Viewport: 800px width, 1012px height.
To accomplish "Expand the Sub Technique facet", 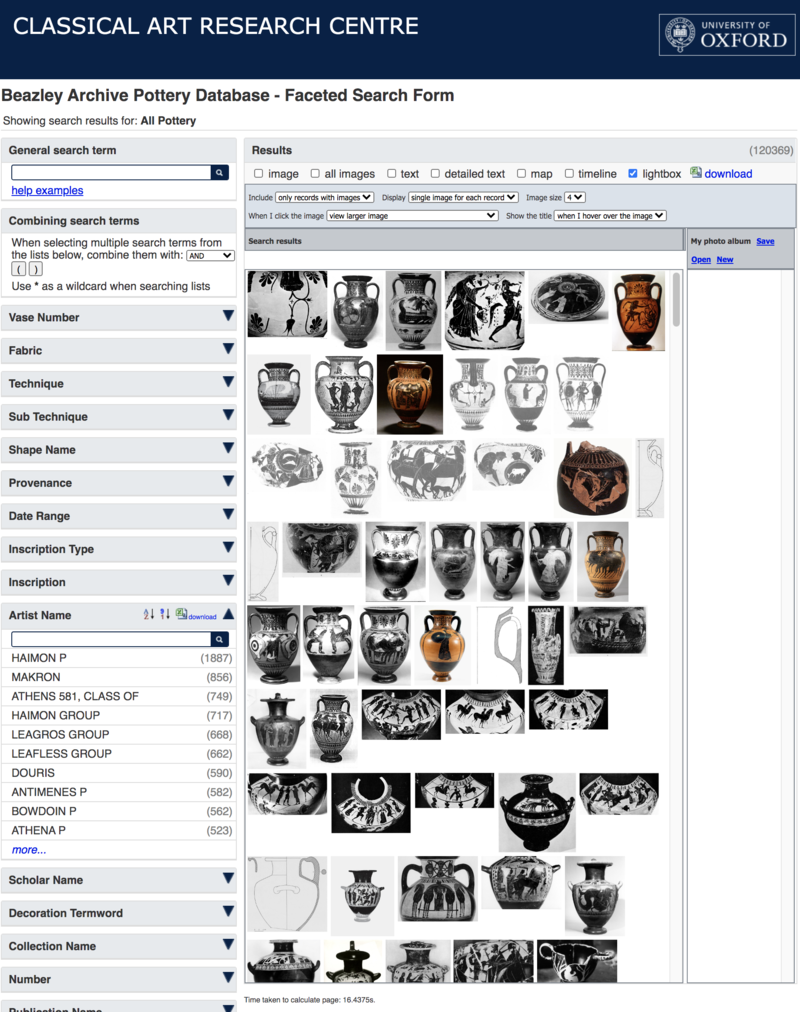I will [228, 415].
